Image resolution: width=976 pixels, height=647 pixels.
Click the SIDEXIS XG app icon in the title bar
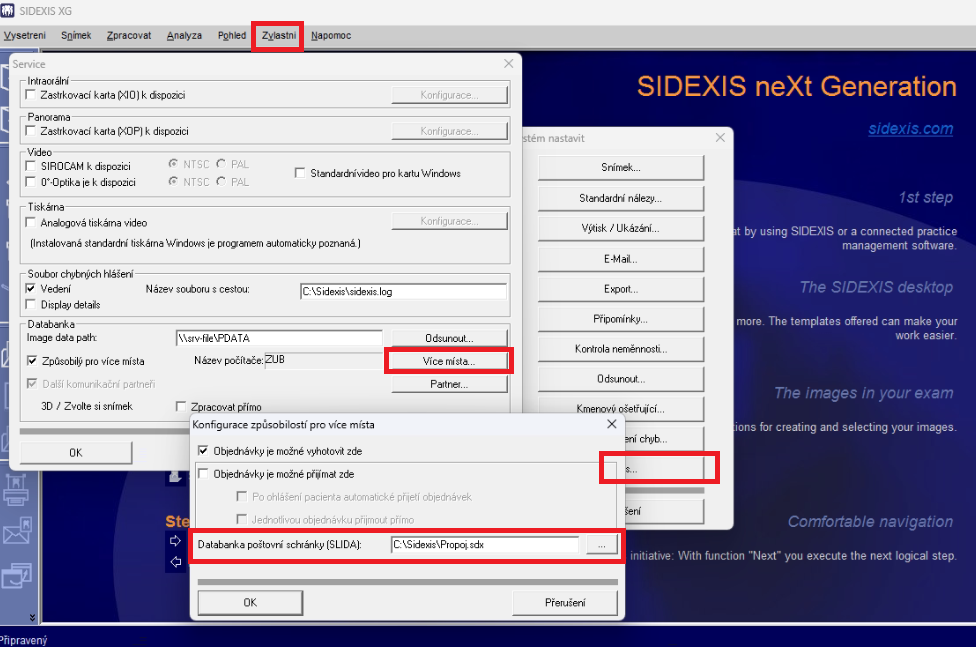(7, 11)
